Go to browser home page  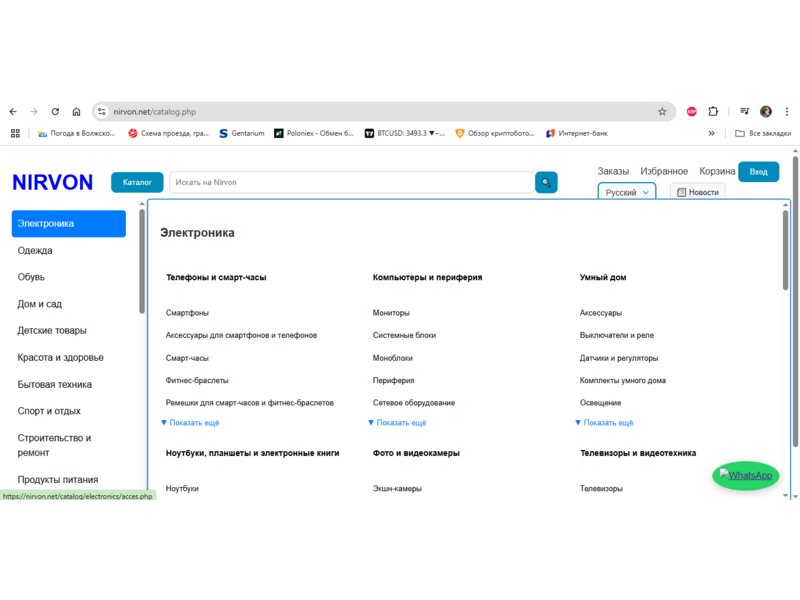76,112
